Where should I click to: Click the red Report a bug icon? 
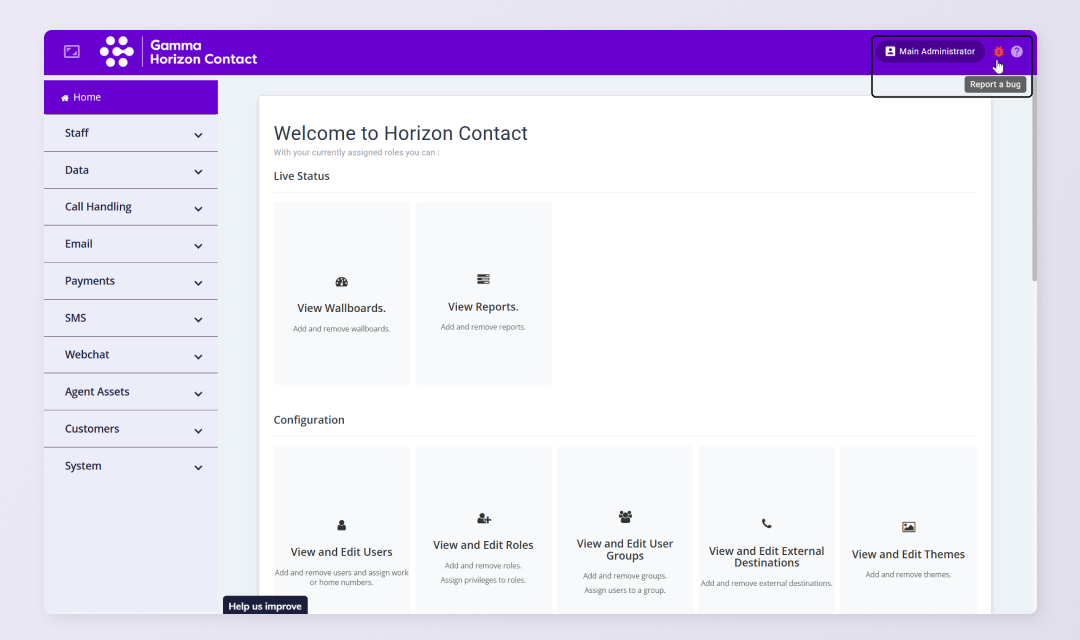click(x=998, y=52)
